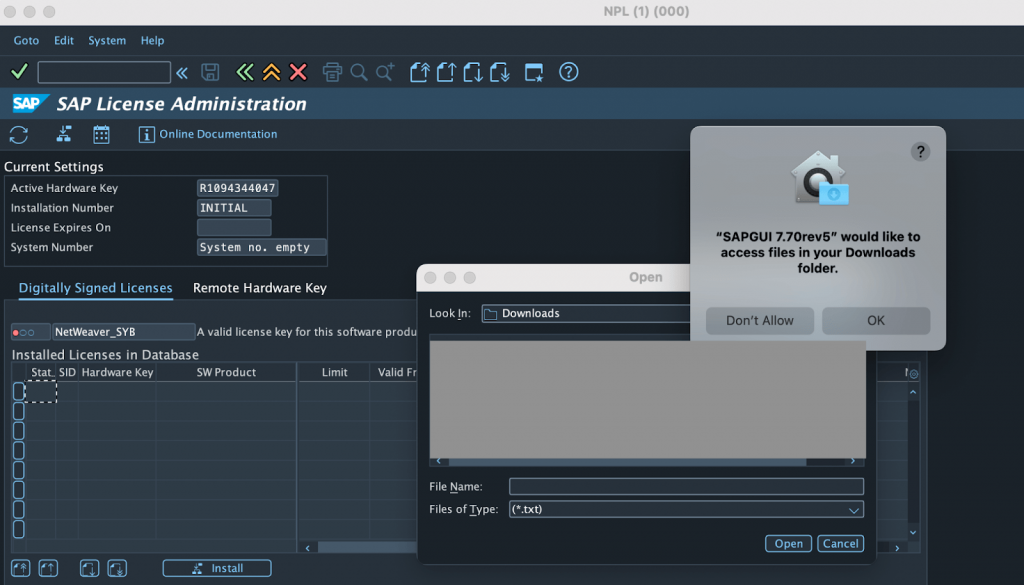Click the question-mark help icon in the permission dialog
The height and width of the screenshot is (585, 1024).
pyautogui.click(x=920, y=152)
